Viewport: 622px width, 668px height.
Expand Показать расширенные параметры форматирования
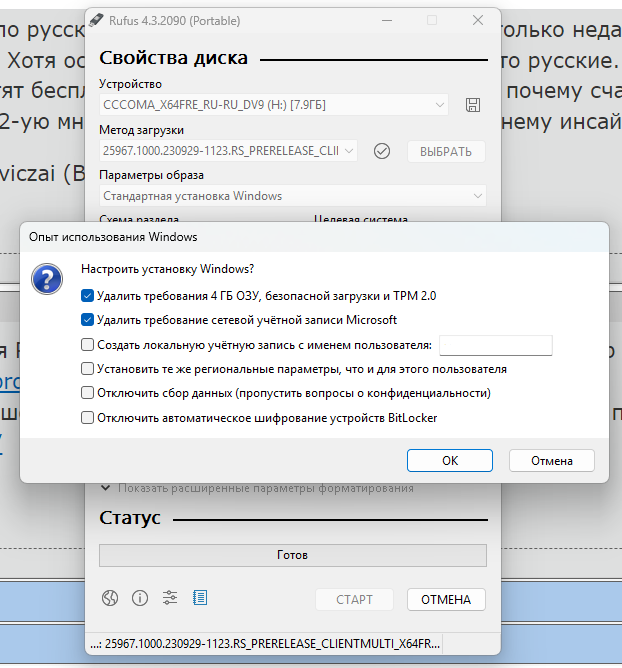[x=257, y=488]
